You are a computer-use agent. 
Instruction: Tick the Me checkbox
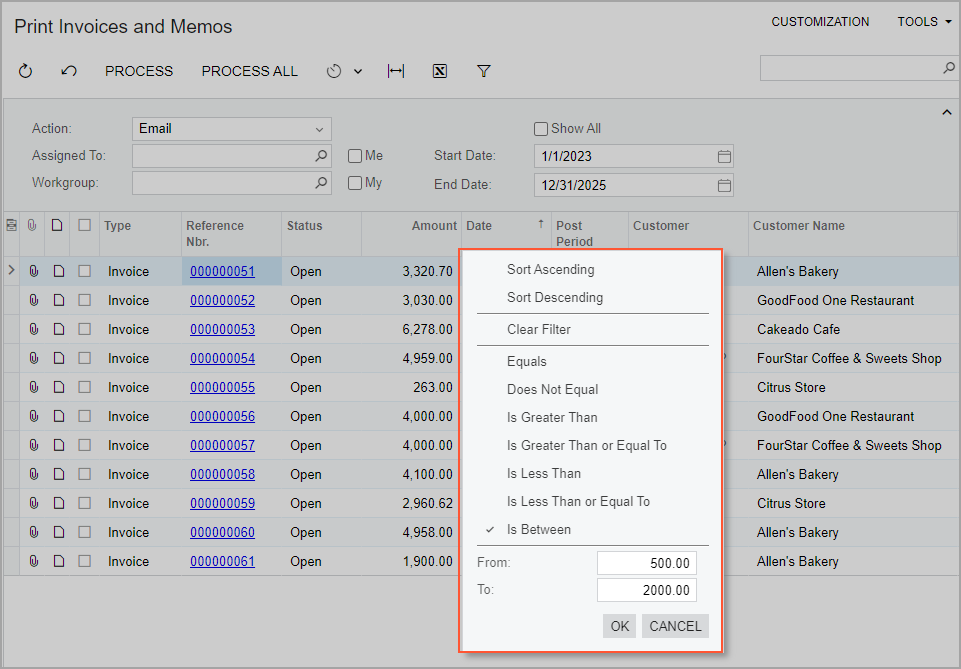[355, 156]
